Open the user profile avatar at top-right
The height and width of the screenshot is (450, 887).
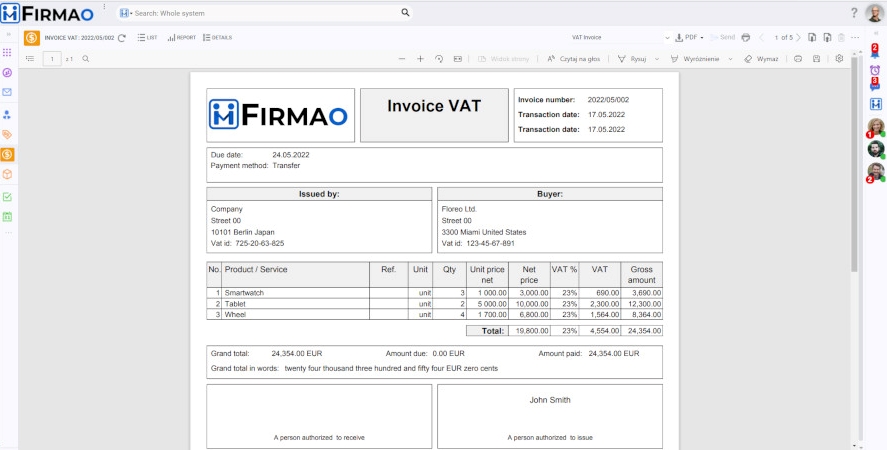pos(875,12)
